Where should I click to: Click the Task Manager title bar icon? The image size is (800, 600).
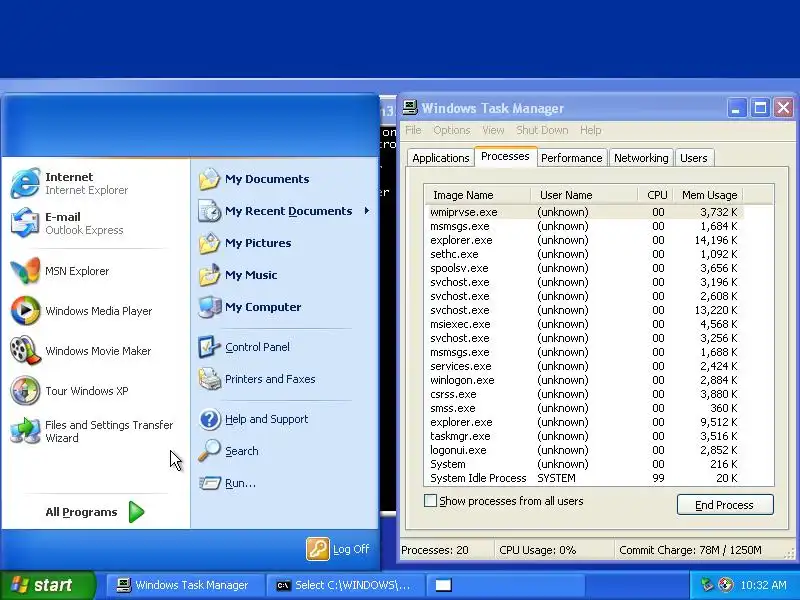click(x=410, y=107)
